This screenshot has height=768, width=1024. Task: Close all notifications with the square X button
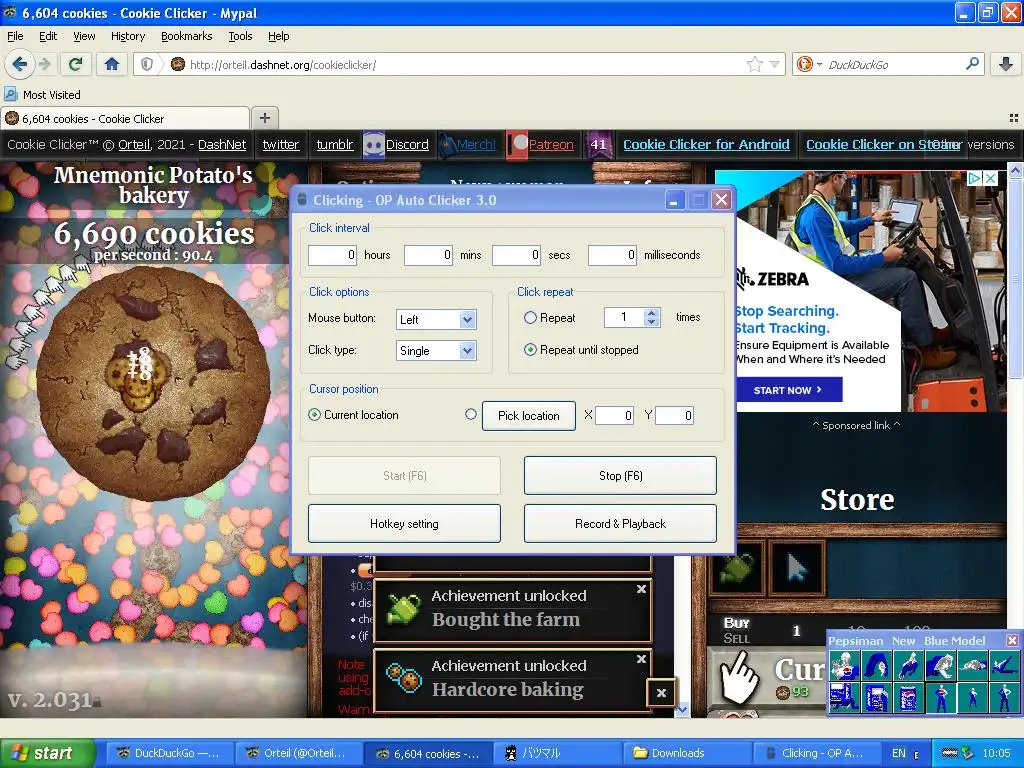(x=661, y=693)
